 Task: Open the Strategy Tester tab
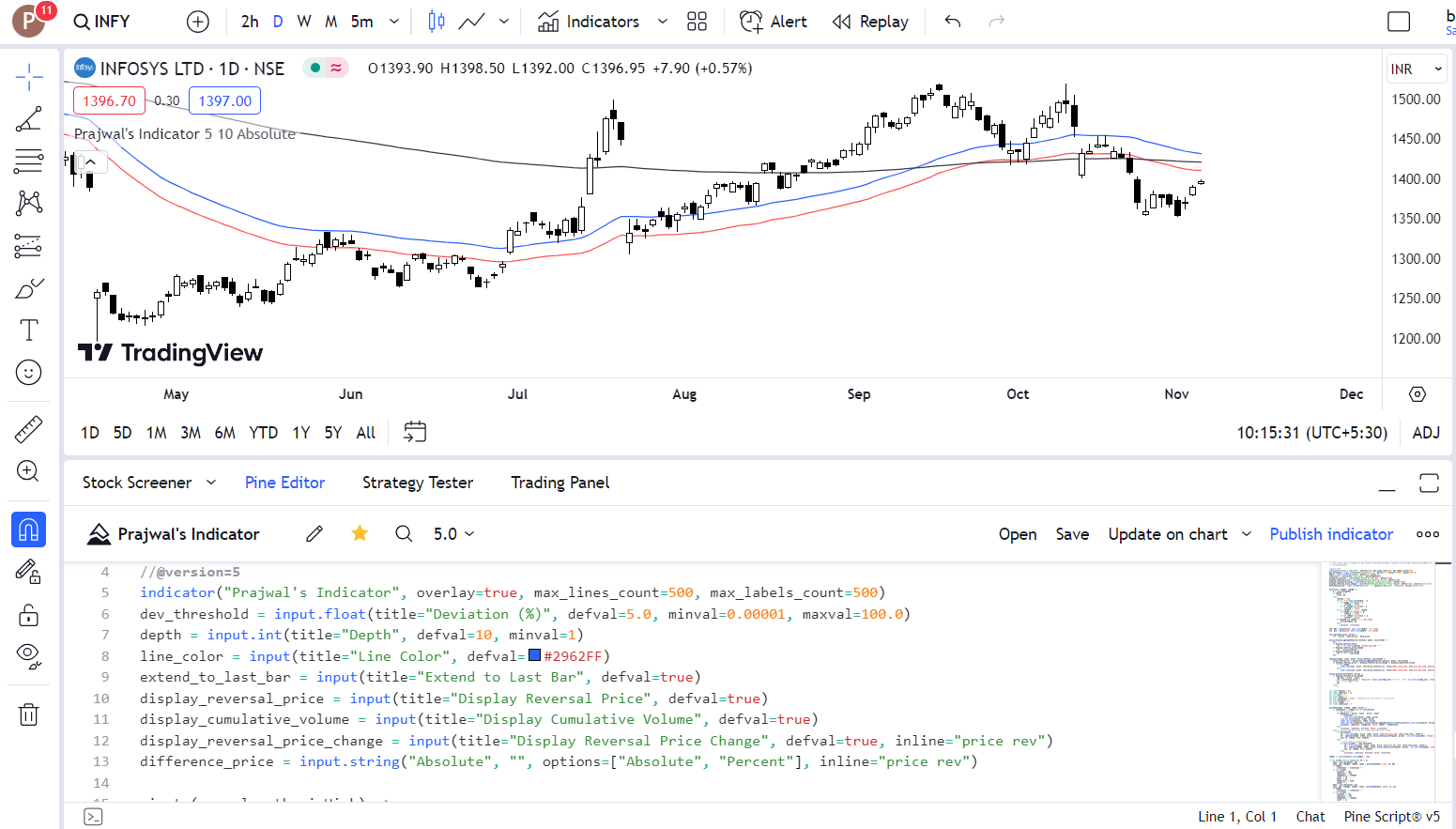coord(418,483)
